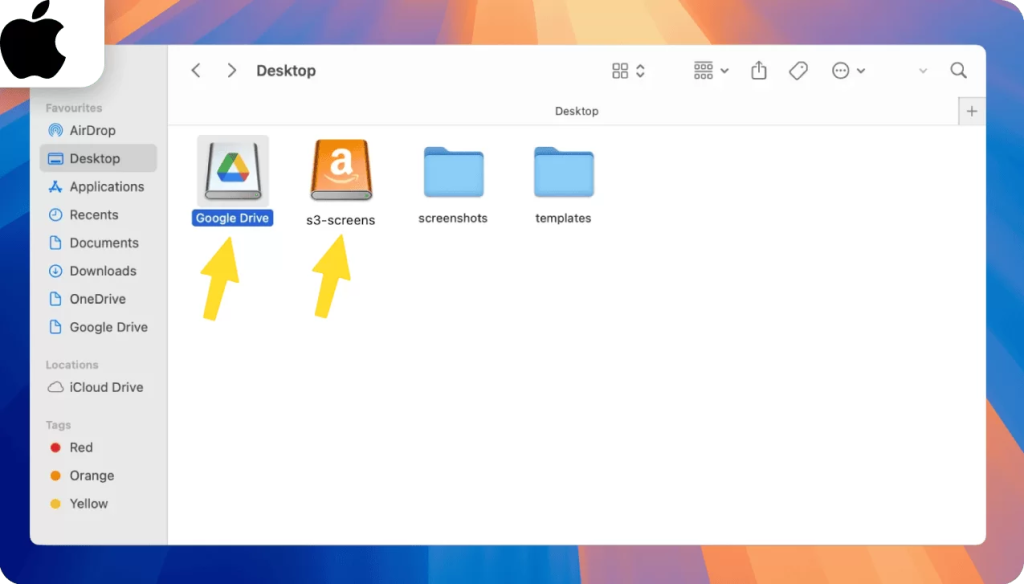
Task: Click the Search magnifier icon
Action: (x=958, y=71)
